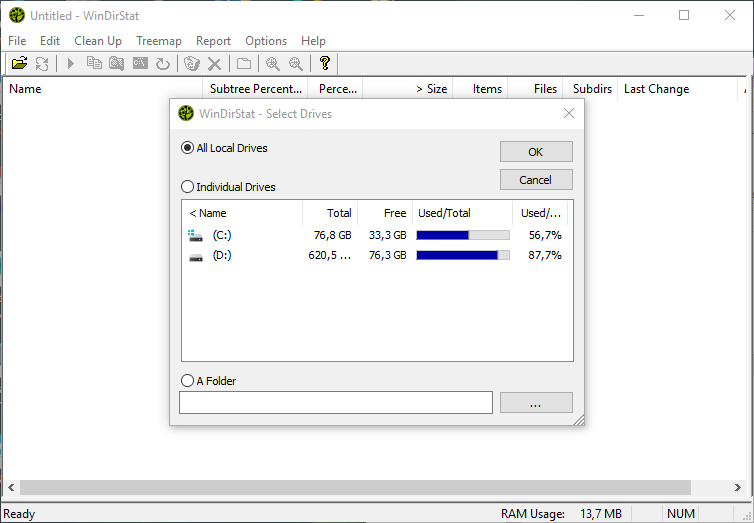The image size is (754, 523).
Task: Click the D: drive usage bar
Action: coord(462,256)
